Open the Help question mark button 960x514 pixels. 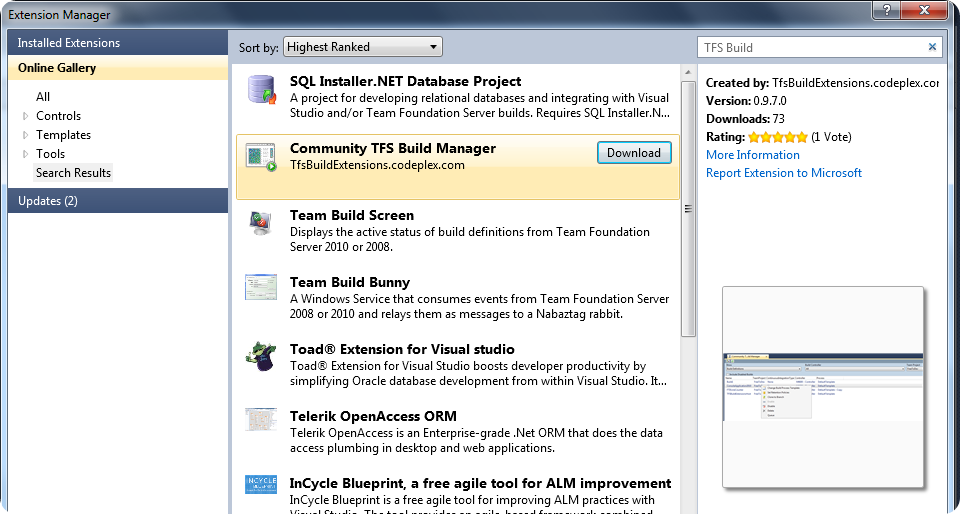pos(888,9)
